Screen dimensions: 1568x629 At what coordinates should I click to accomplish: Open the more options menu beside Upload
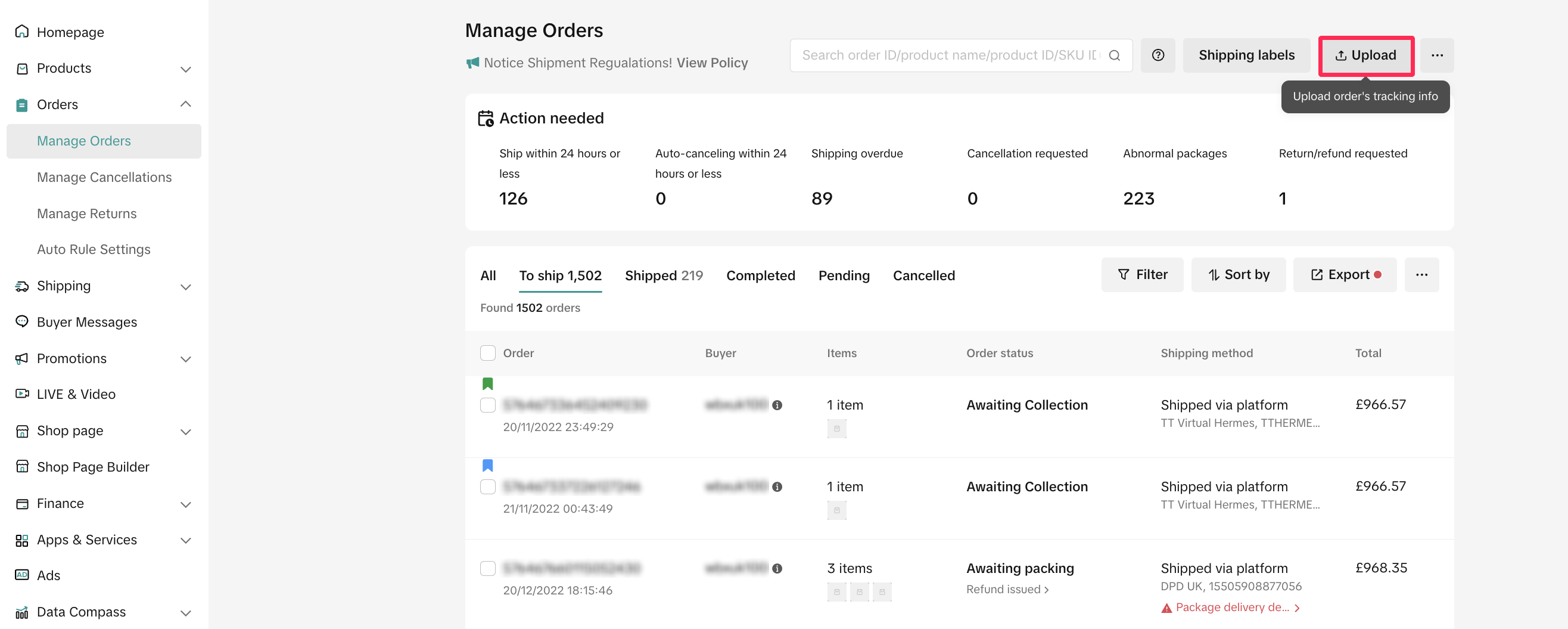1436,55
